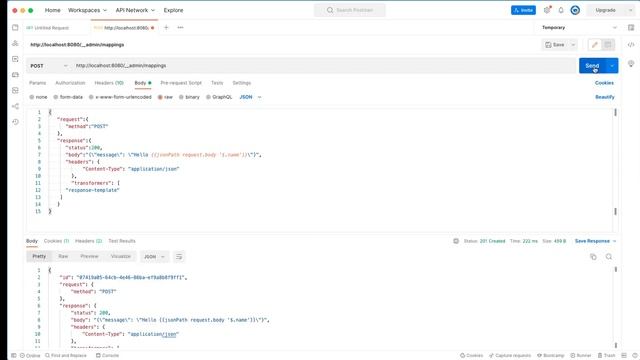Click the Send button
640x360 pixels.
click(x=592, y=66)
